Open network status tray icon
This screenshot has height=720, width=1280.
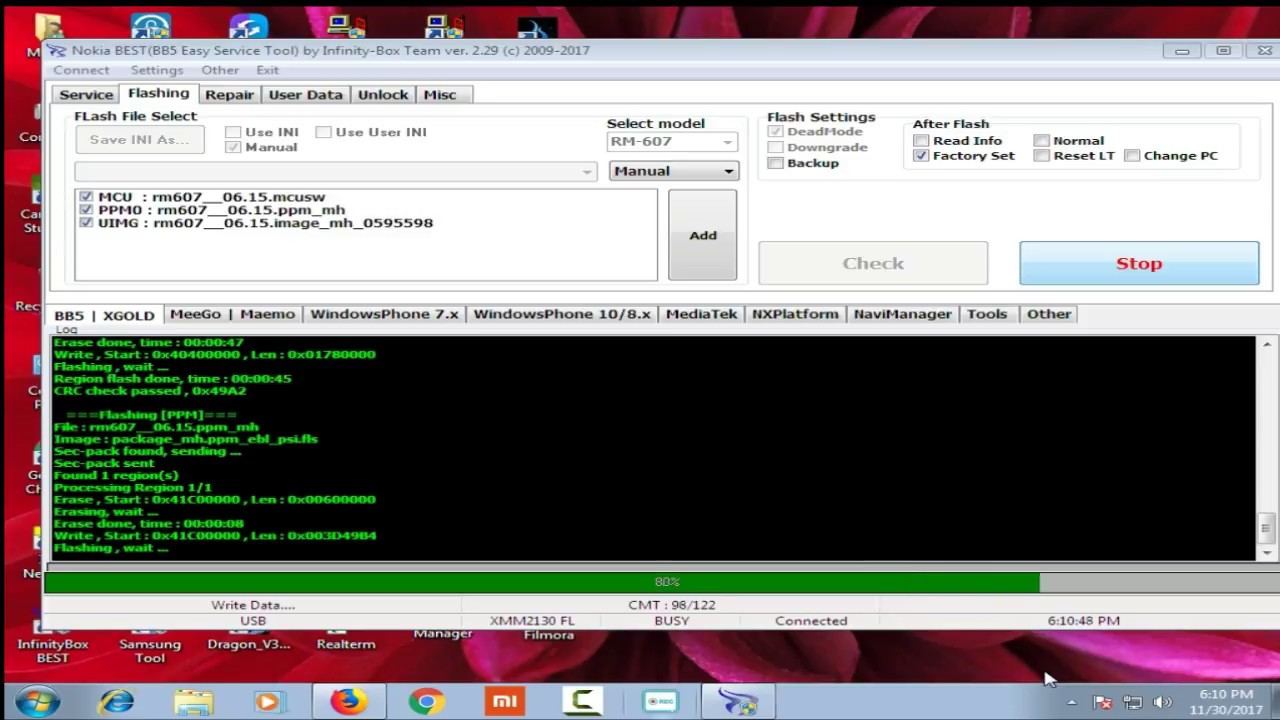pos(1132,702)
